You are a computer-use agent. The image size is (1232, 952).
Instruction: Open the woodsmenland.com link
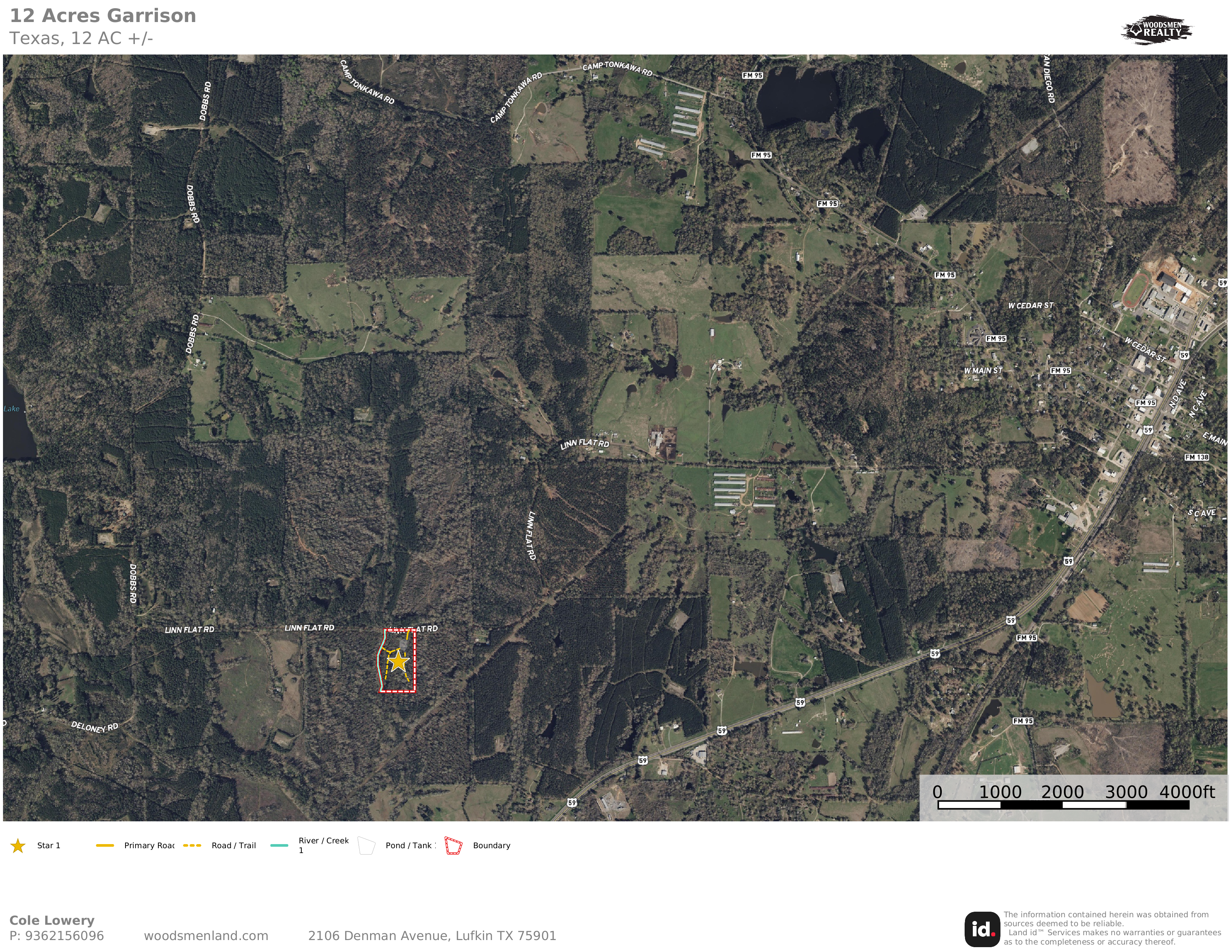pyautogui.click(x=206, y=936)
